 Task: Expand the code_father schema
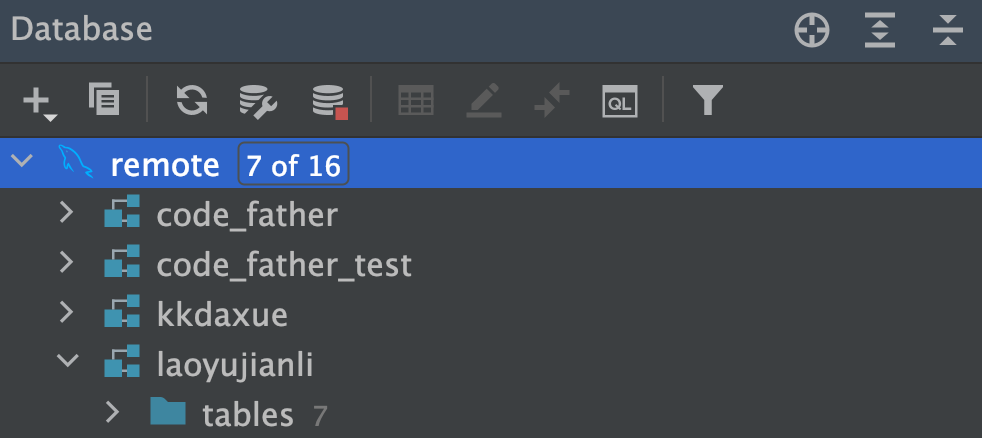(67, 213)
